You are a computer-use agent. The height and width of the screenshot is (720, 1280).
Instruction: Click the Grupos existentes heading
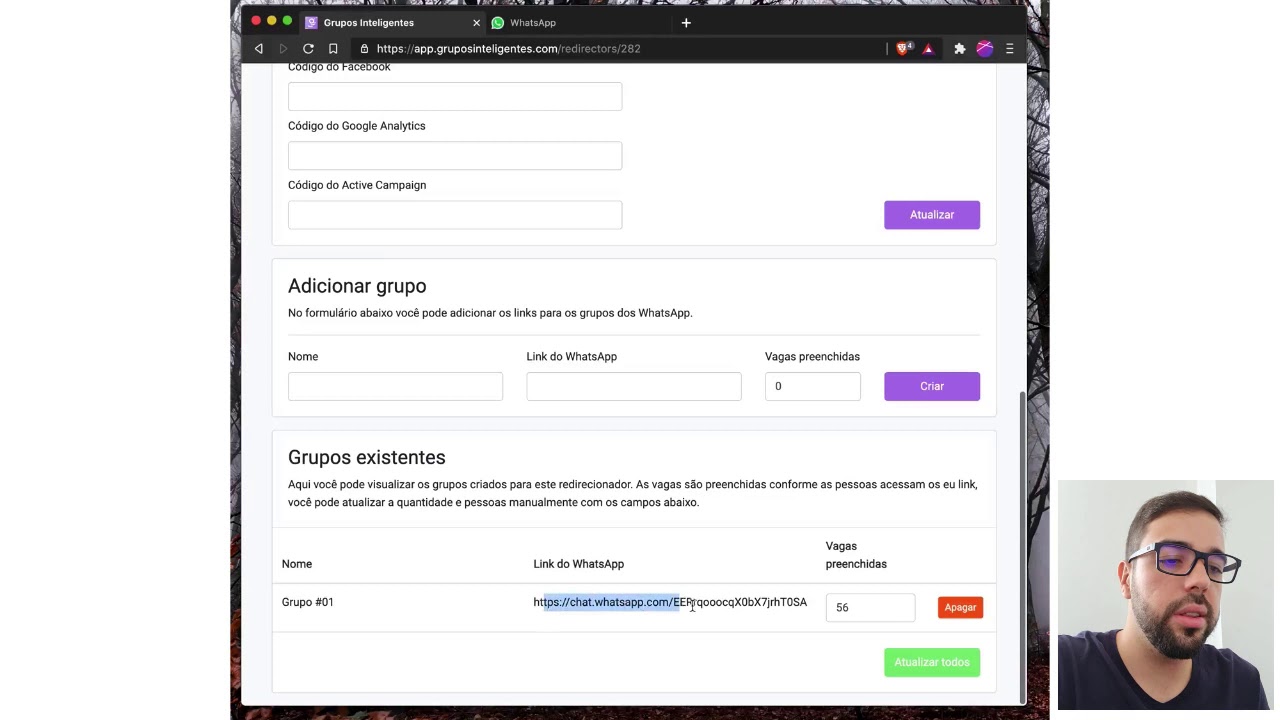pyautogui.click(x=367, y=457)
